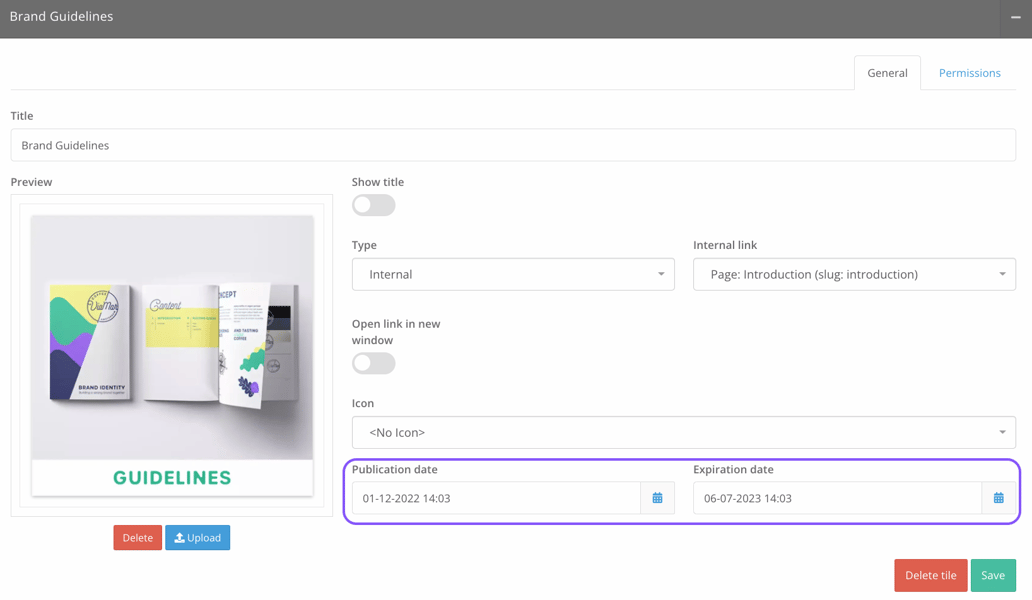Open the publication date calendar picker

click(657, 497)
